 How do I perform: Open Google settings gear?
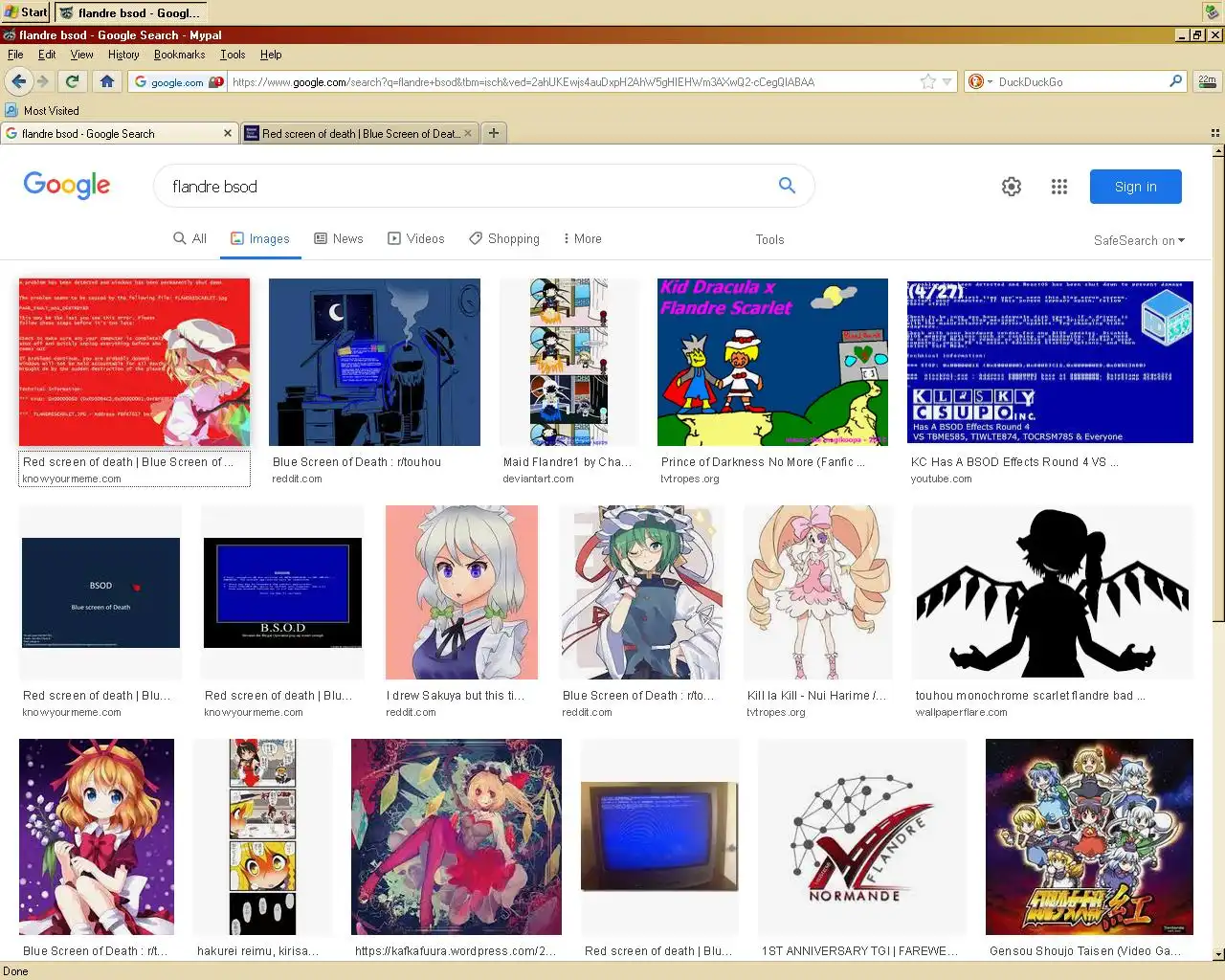click(x=1012, y=187)
